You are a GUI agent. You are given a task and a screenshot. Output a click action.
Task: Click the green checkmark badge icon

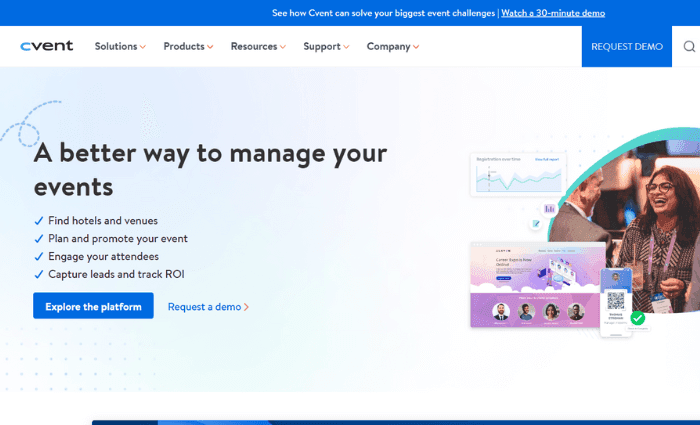click(x=637, y=319)
